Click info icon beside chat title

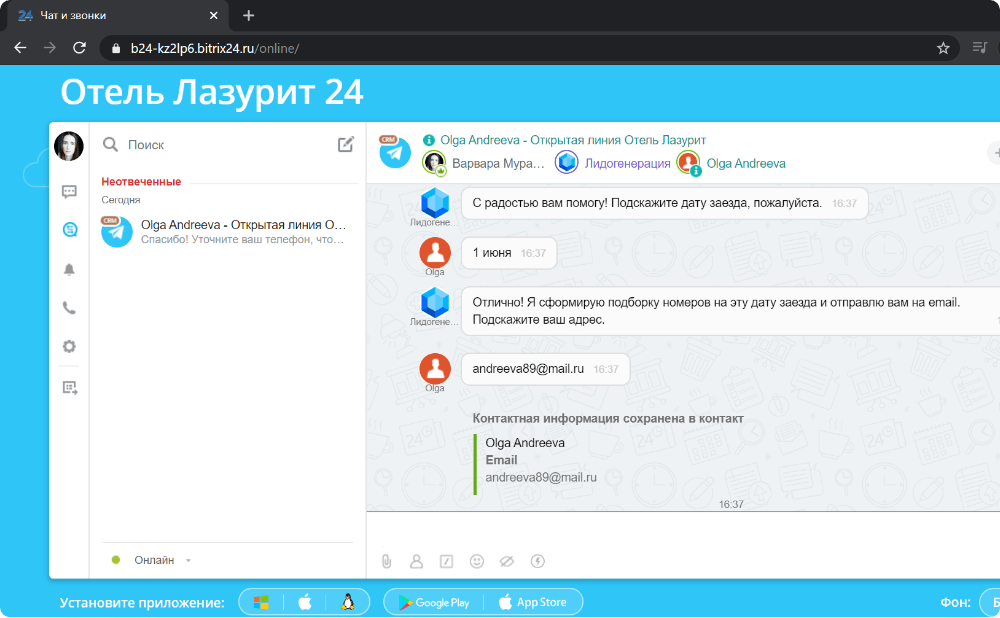click(x=429, y=140)
